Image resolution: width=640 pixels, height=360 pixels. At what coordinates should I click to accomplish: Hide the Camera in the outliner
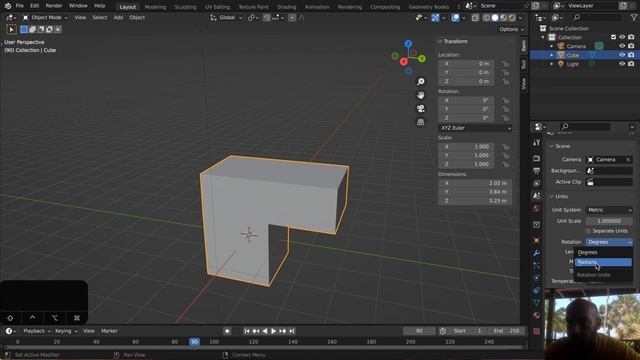point(622,46)
